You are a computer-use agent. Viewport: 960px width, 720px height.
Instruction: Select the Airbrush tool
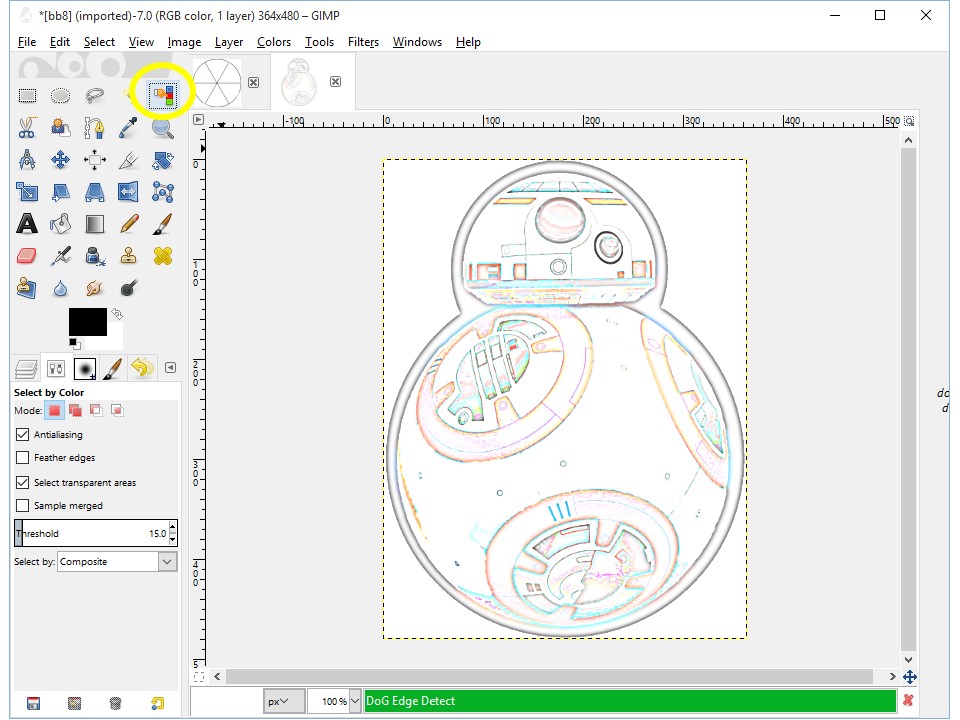[x=60, y=256]
